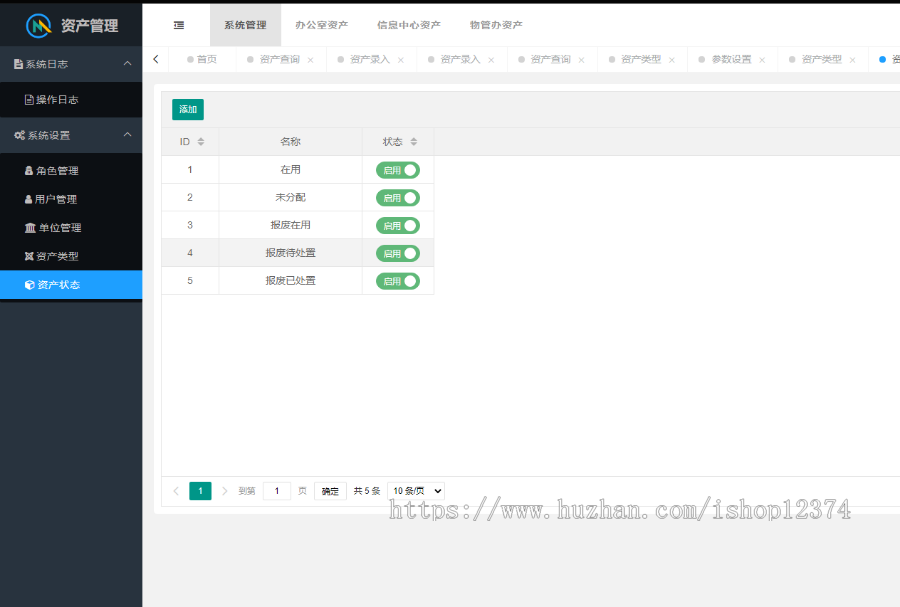Click the left arrow tab scroller
The width and height of the screenshot is (900, 607).
pos(156,59)
